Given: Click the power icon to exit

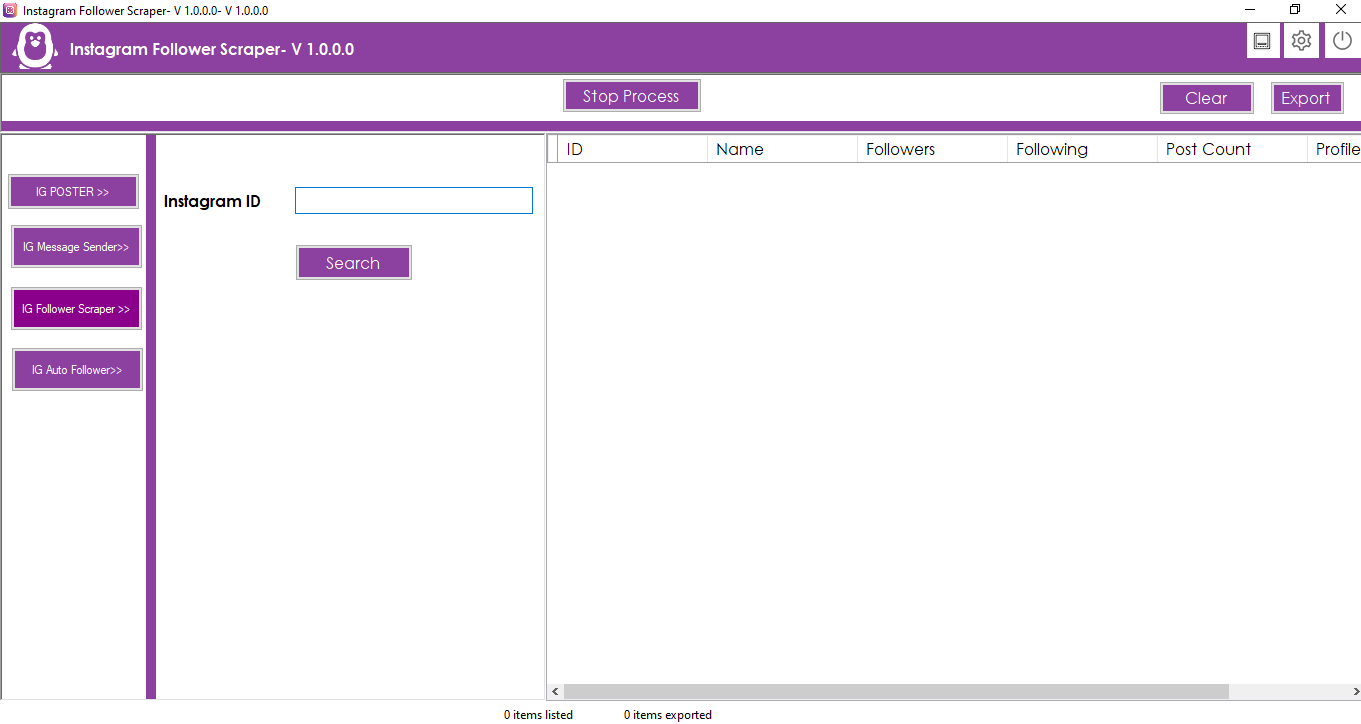Looking at the screenshot, I should point(1342,41).
